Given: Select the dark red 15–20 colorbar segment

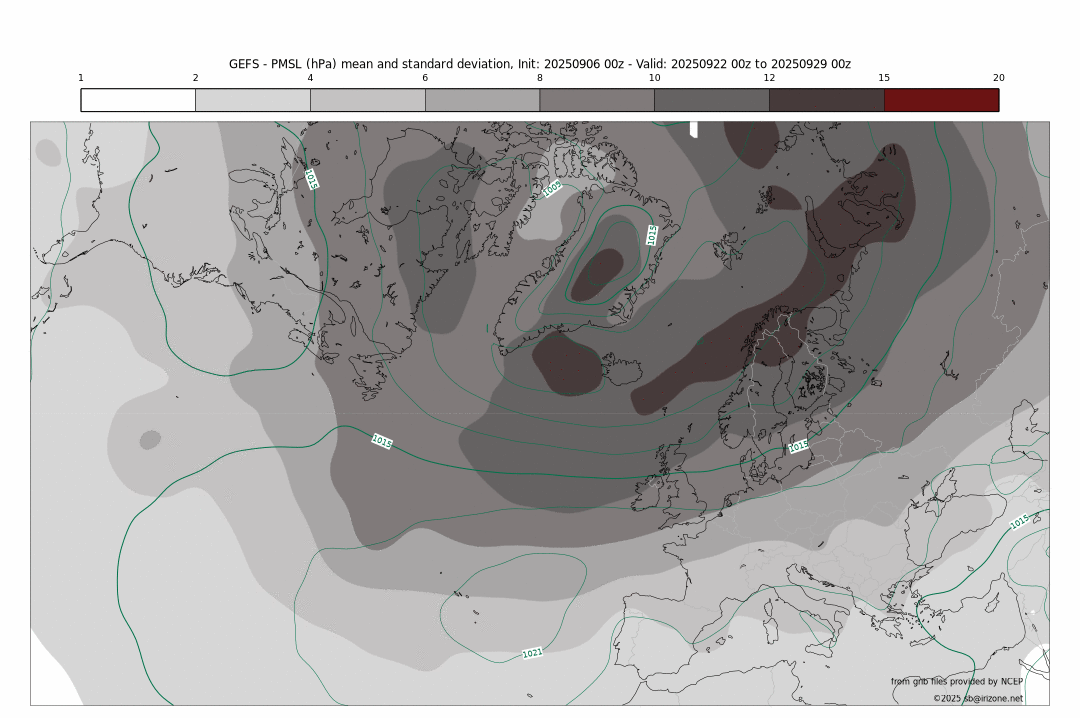Looking at the screenshot, I should [941, 100].
